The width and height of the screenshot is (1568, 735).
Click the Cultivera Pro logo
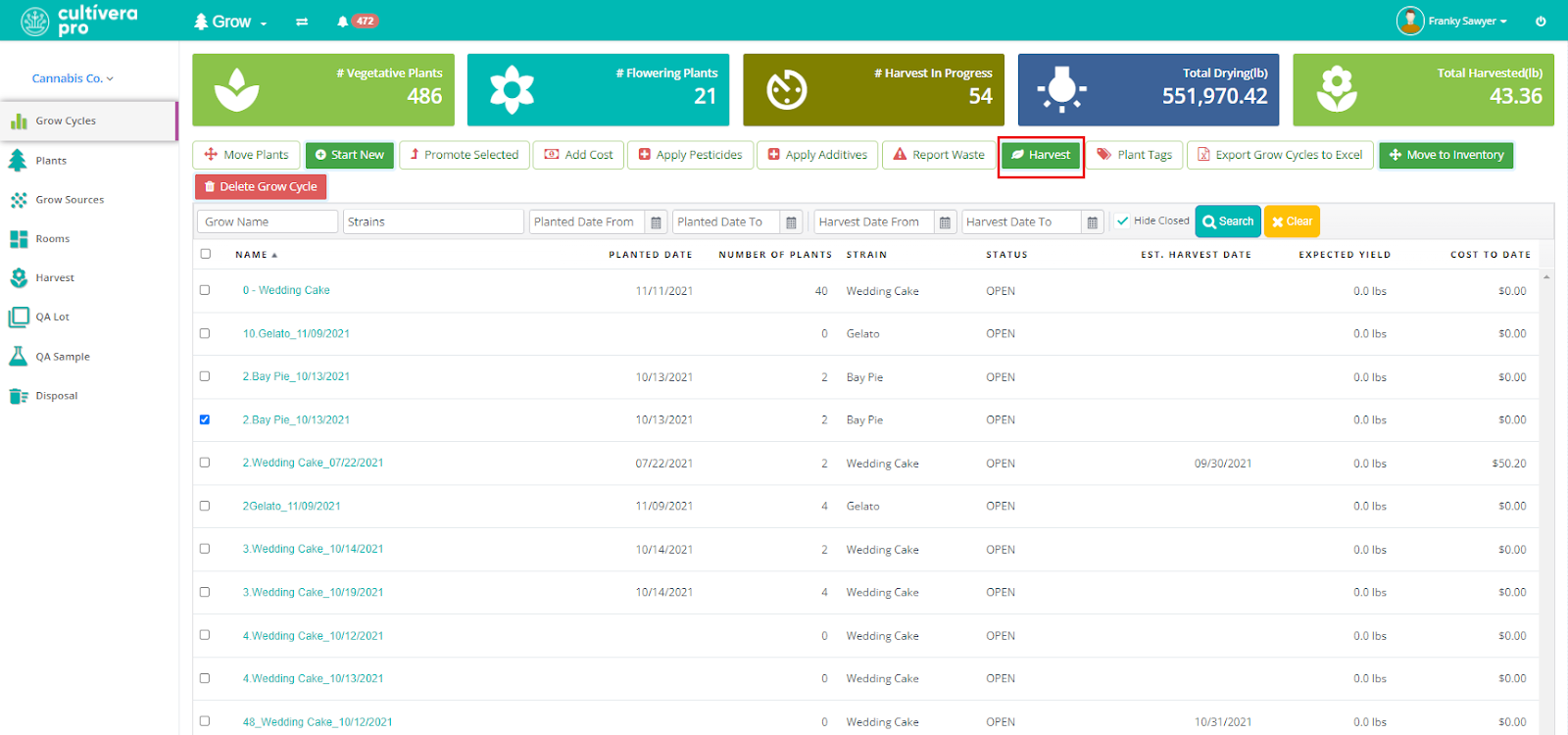click(79, 21)
